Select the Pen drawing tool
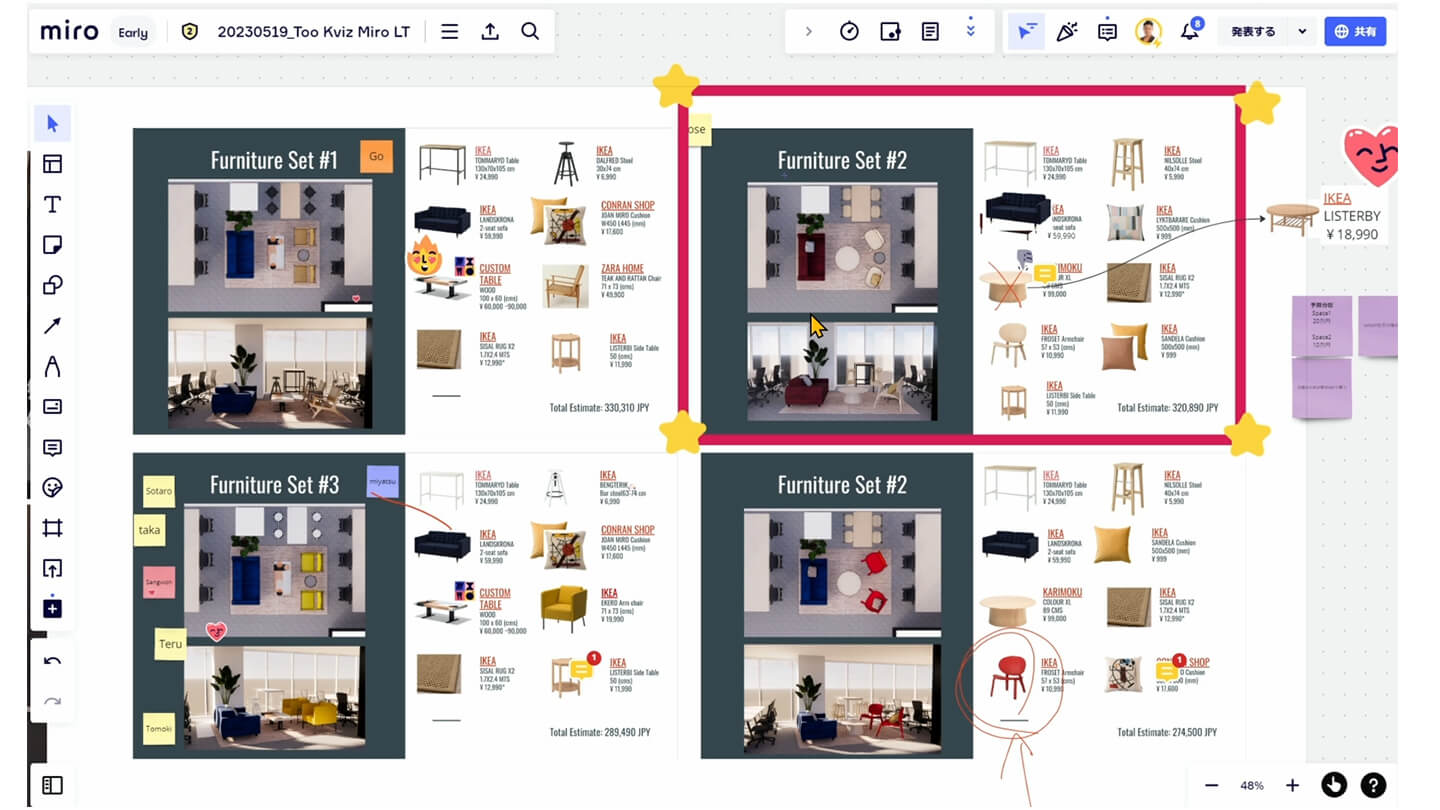1440x810 pixels. (x=53, y=367)
